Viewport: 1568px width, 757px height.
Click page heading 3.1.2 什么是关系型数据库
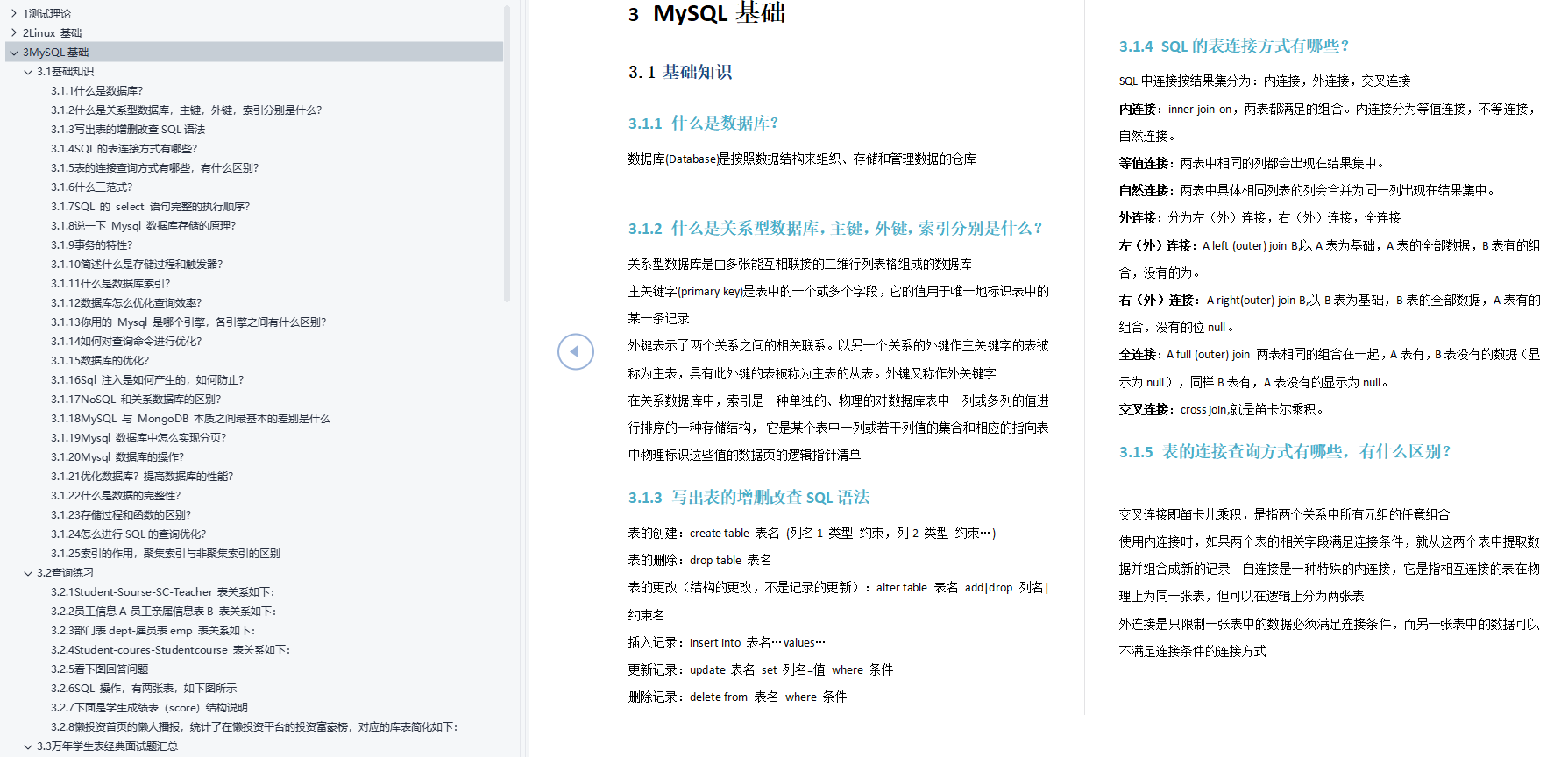pyautogui.click(x=835, y=228)
